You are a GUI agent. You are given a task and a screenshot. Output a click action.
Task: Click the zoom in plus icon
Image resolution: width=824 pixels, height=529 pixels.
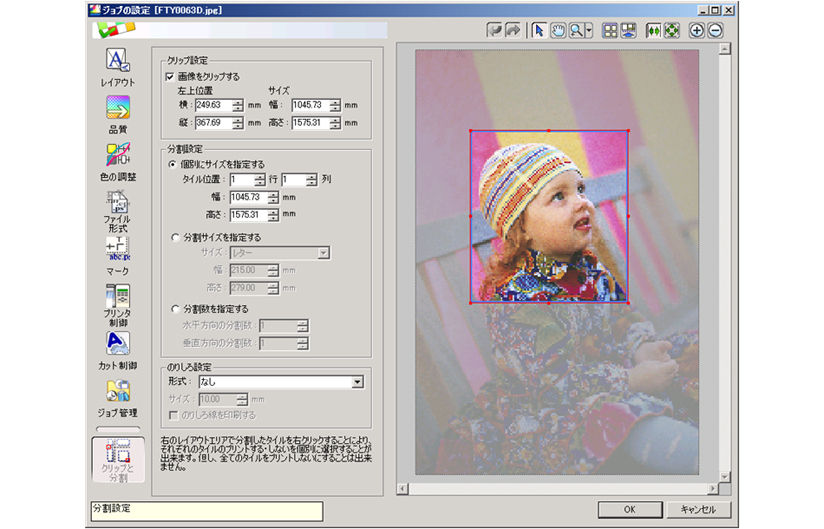click(697, 30)
